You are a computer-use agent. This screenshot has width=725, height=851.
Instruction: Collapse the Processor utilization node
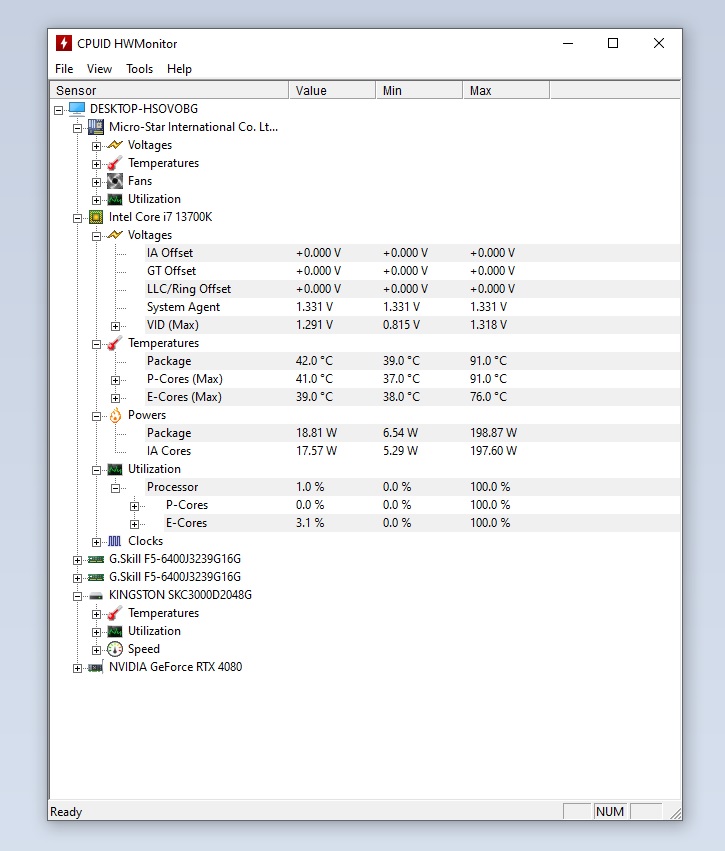point(116,488)
